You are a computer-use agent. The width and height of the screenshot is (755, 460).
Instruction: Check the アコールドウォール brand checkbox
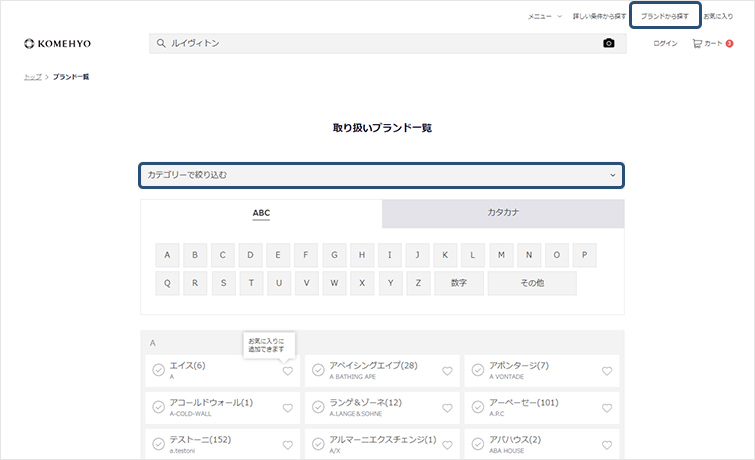point(158,407)
